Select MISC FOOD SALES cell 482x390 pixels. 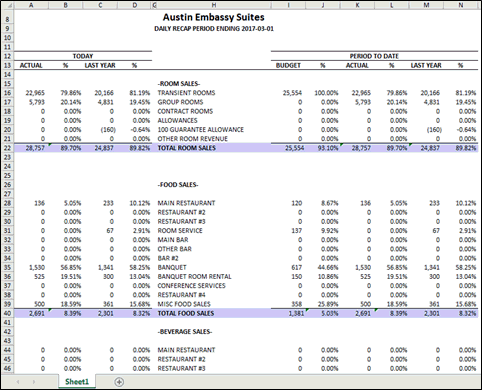click(x=184, y=304)
